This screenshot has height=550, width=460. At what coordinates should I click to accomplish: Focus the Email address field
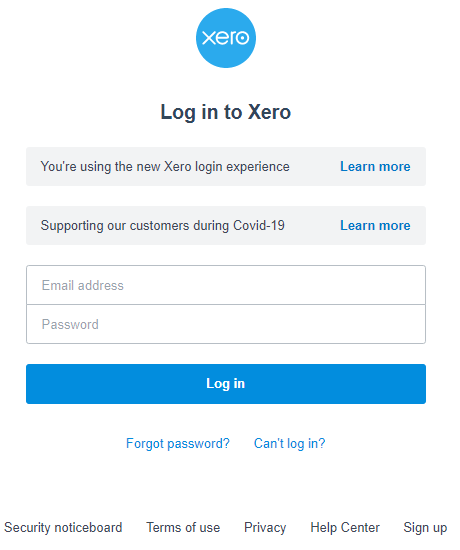(x=226, y=285)
